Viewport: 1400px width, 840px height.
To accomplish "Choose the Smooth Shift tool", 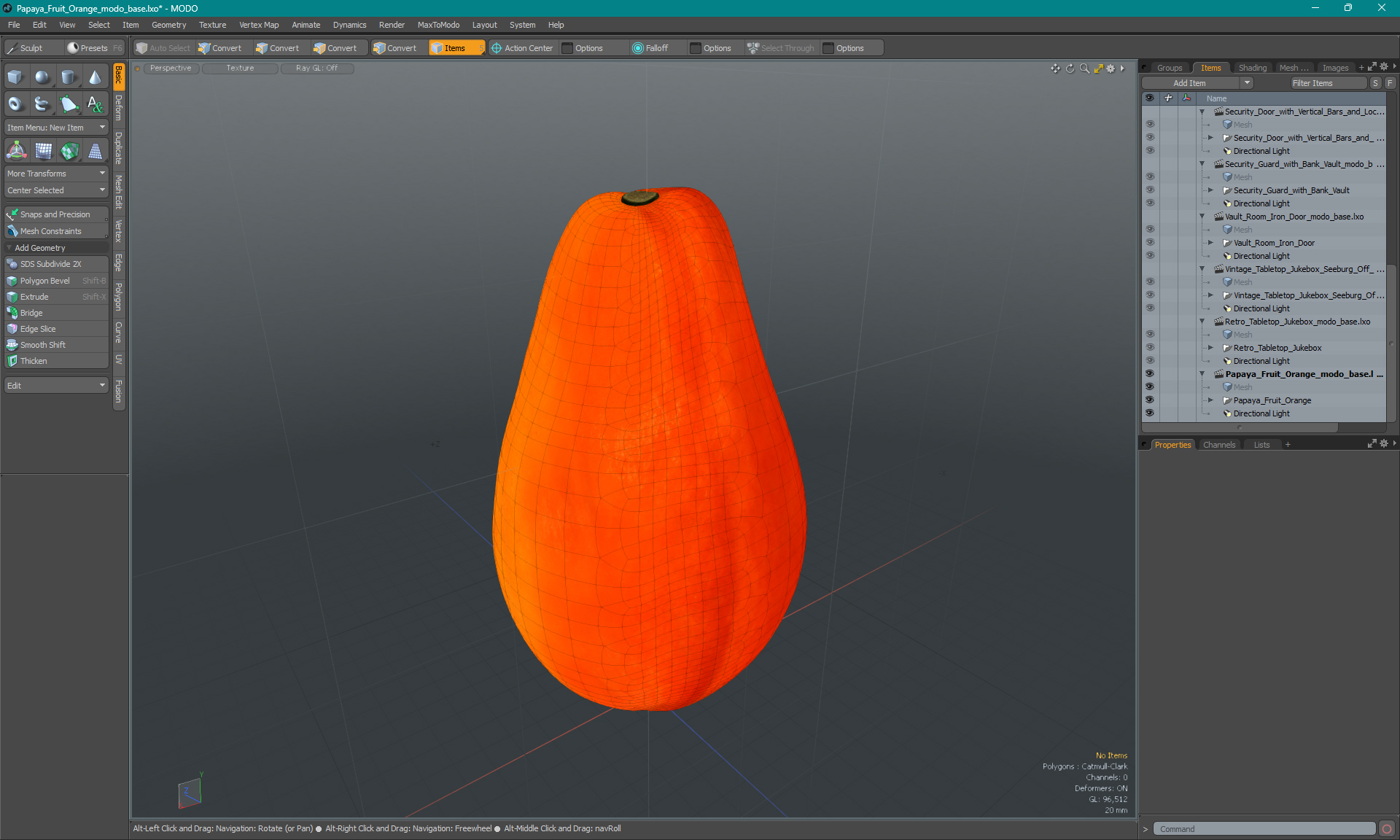I will coord(56,345).
